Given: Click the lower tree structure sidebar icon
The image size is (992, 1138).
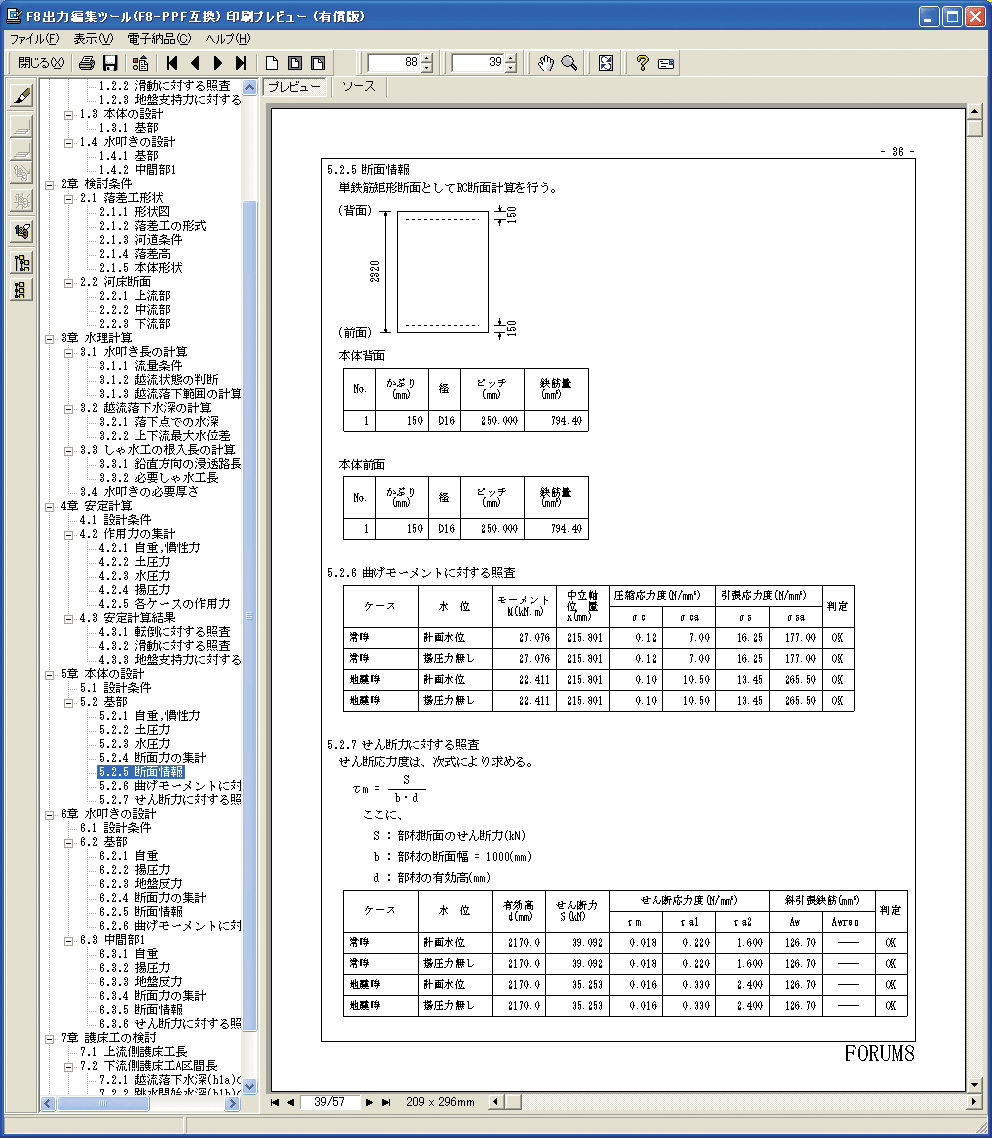Looking at the screenshot, I should [22, 290].
